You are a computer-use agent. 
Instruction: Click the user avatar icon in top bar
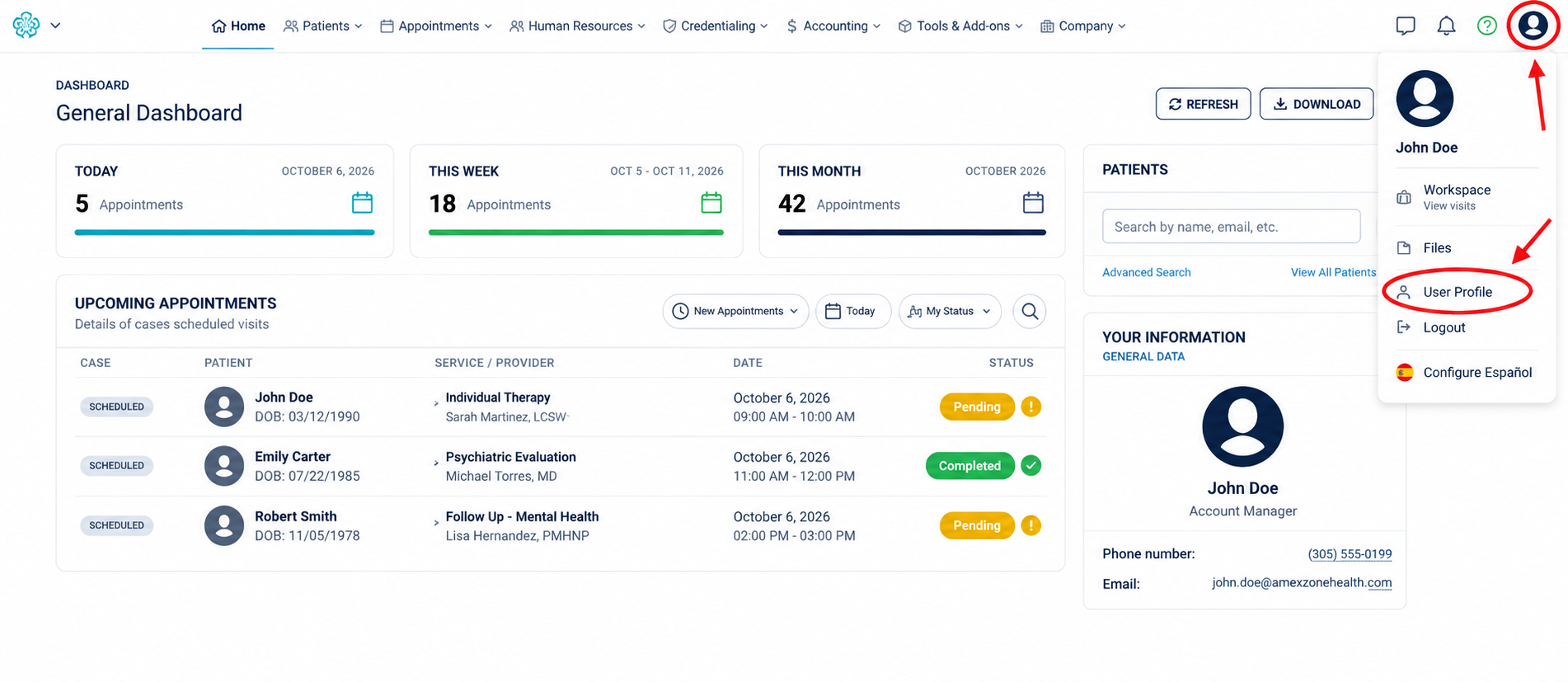pos(1533,26)
